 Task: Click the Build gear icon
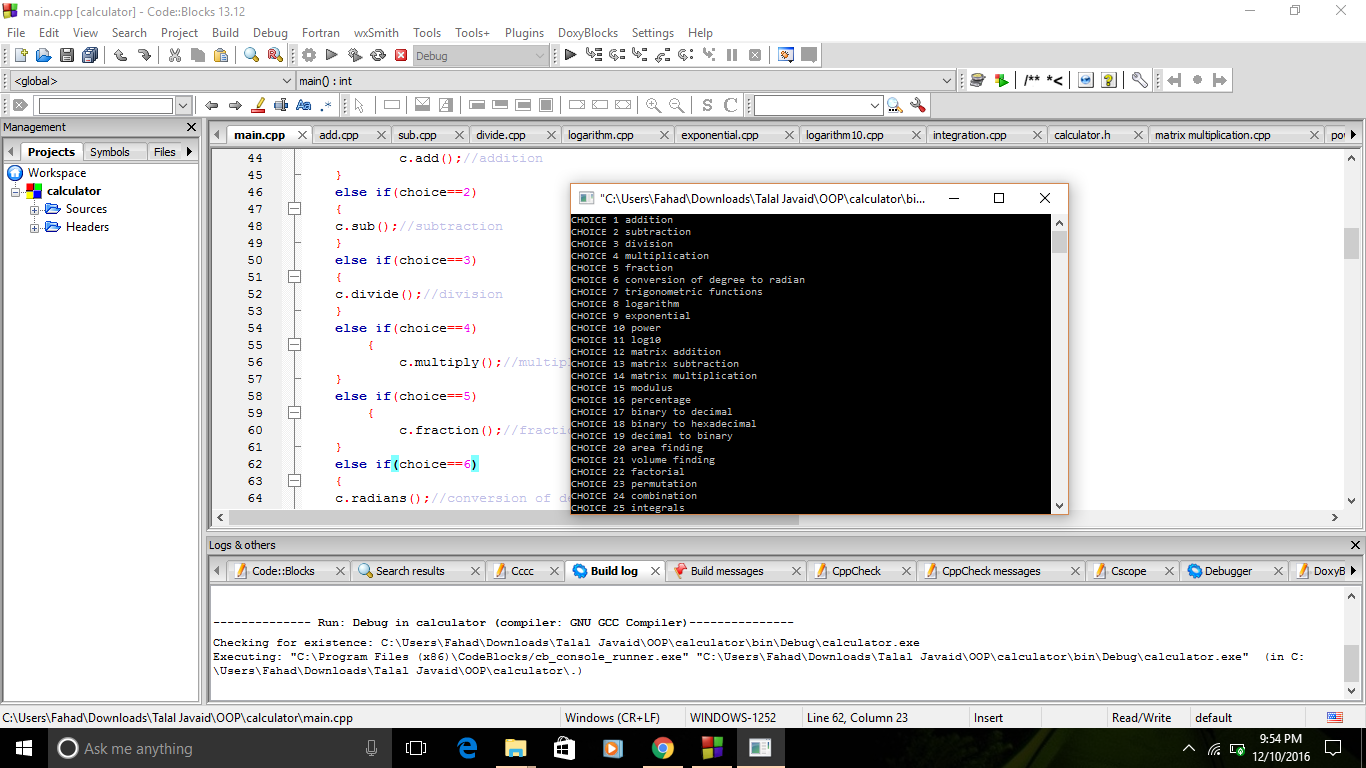[x=309, y=56]
